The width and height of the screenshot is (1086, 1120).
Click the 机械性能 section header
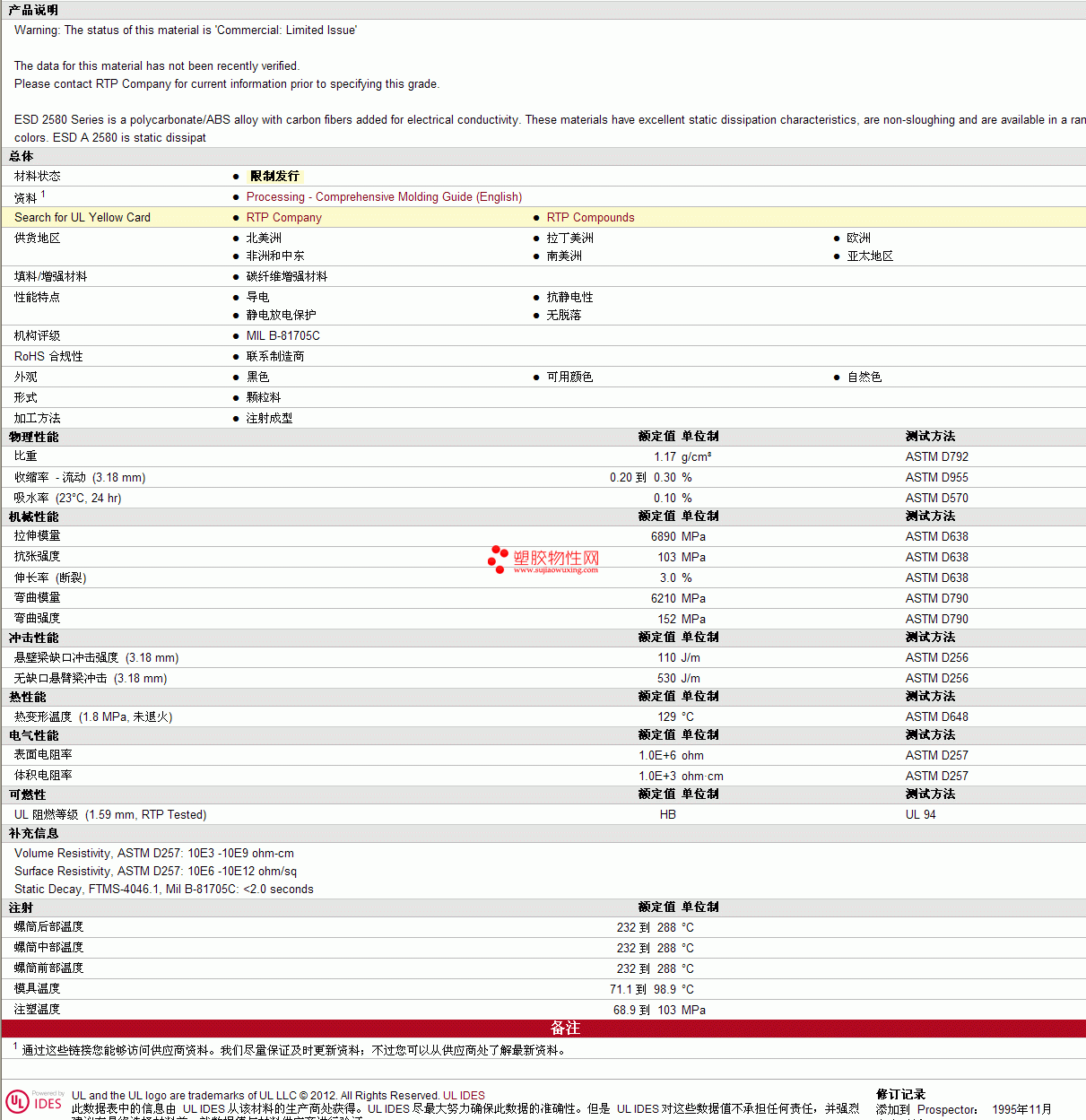pyautogui.click(x=34, y=517)
